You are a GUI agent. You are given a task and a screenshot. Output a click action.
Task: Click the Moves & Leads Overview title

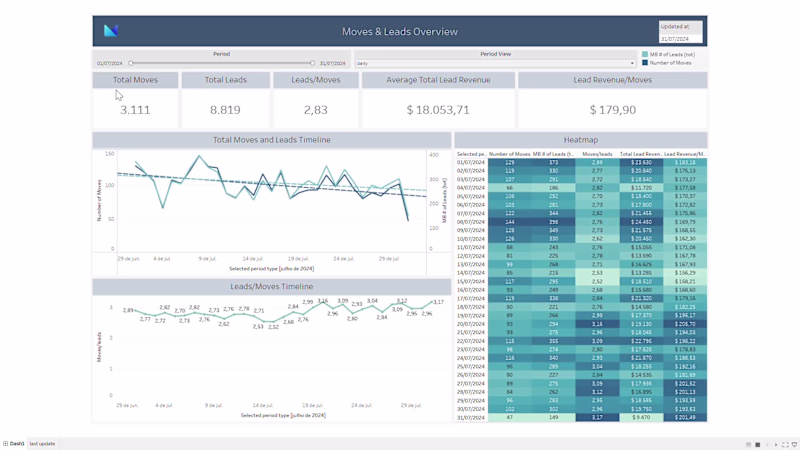tap(400, 32)
